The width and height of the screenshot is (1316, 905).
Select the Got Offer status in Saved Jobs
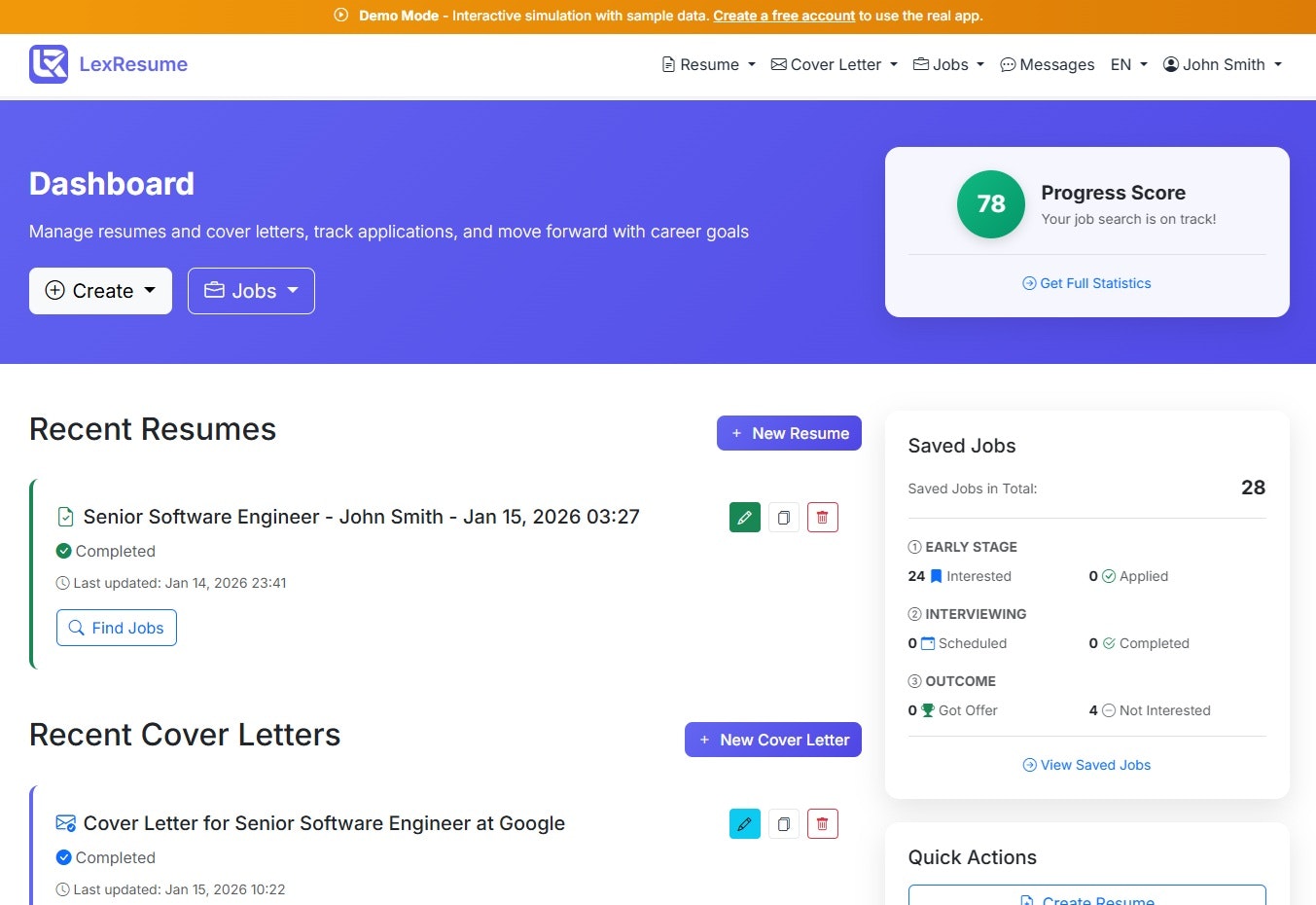point(960,710)
